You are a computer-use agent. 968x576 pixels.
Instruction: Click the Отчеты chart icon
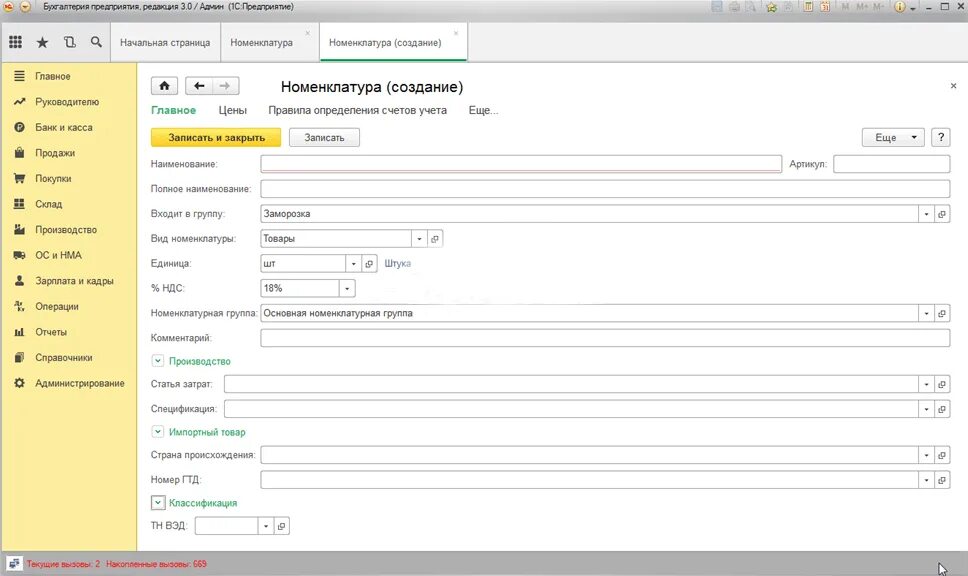19,332
